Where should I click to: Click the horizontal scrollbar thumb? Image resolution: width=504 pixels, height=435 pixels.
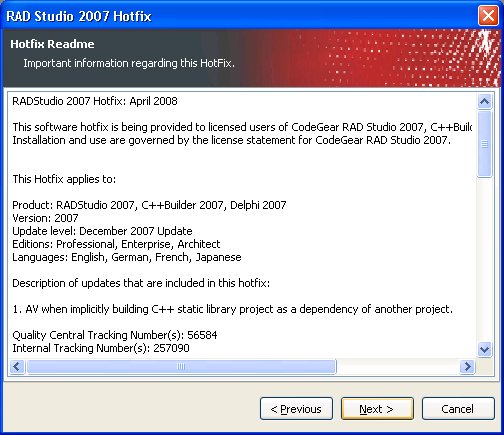(x=181, y=366)
